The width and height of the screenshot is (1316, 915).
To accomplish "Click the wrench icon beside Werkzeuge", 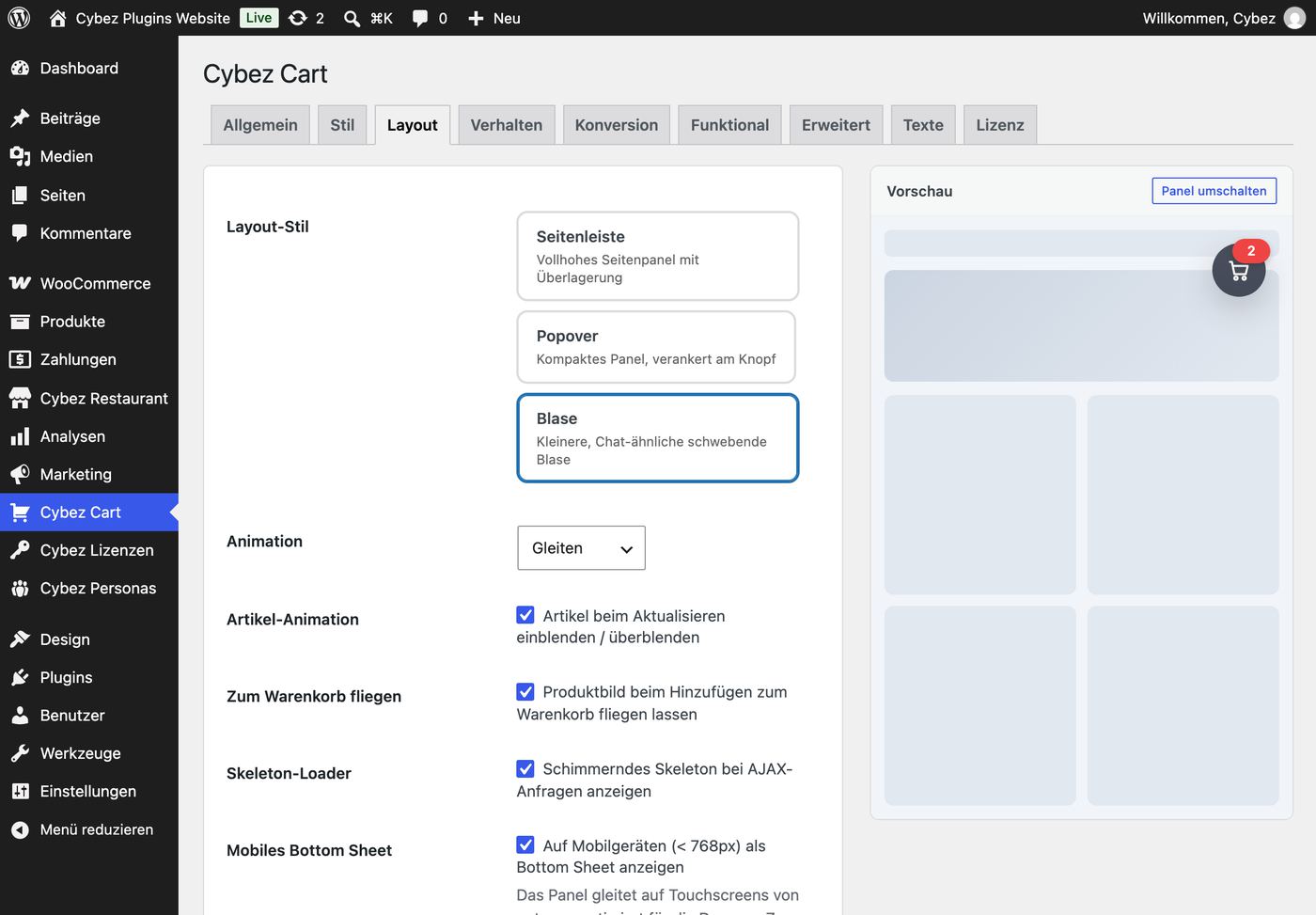I will 20,753.
